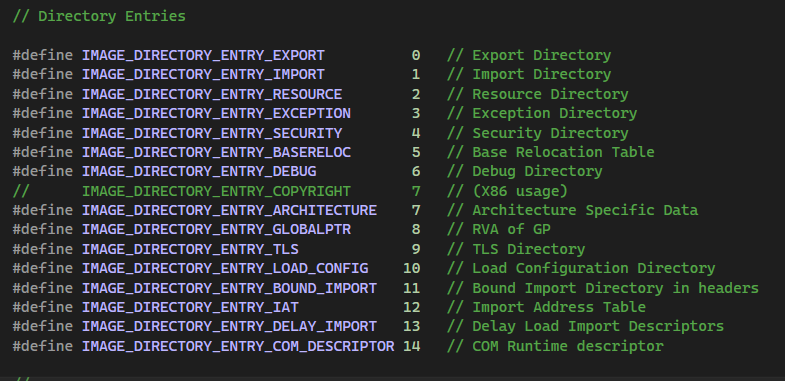
Task: Click the Directory Entries header comment
Action: point(99,16)
